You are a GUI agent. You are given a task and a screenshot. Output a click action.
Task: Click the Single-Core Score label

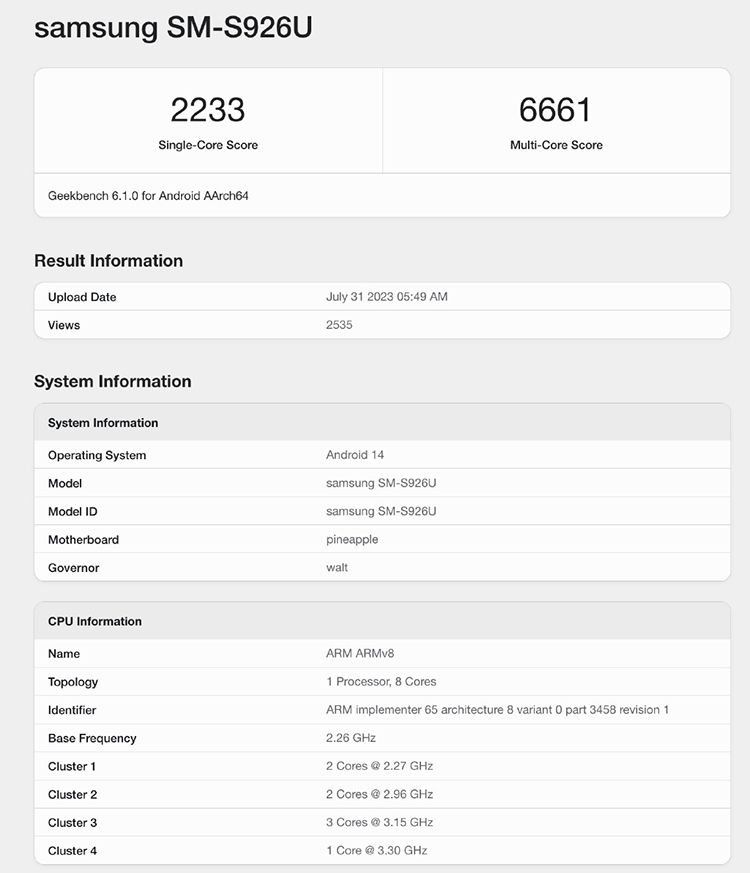(208, 145)
